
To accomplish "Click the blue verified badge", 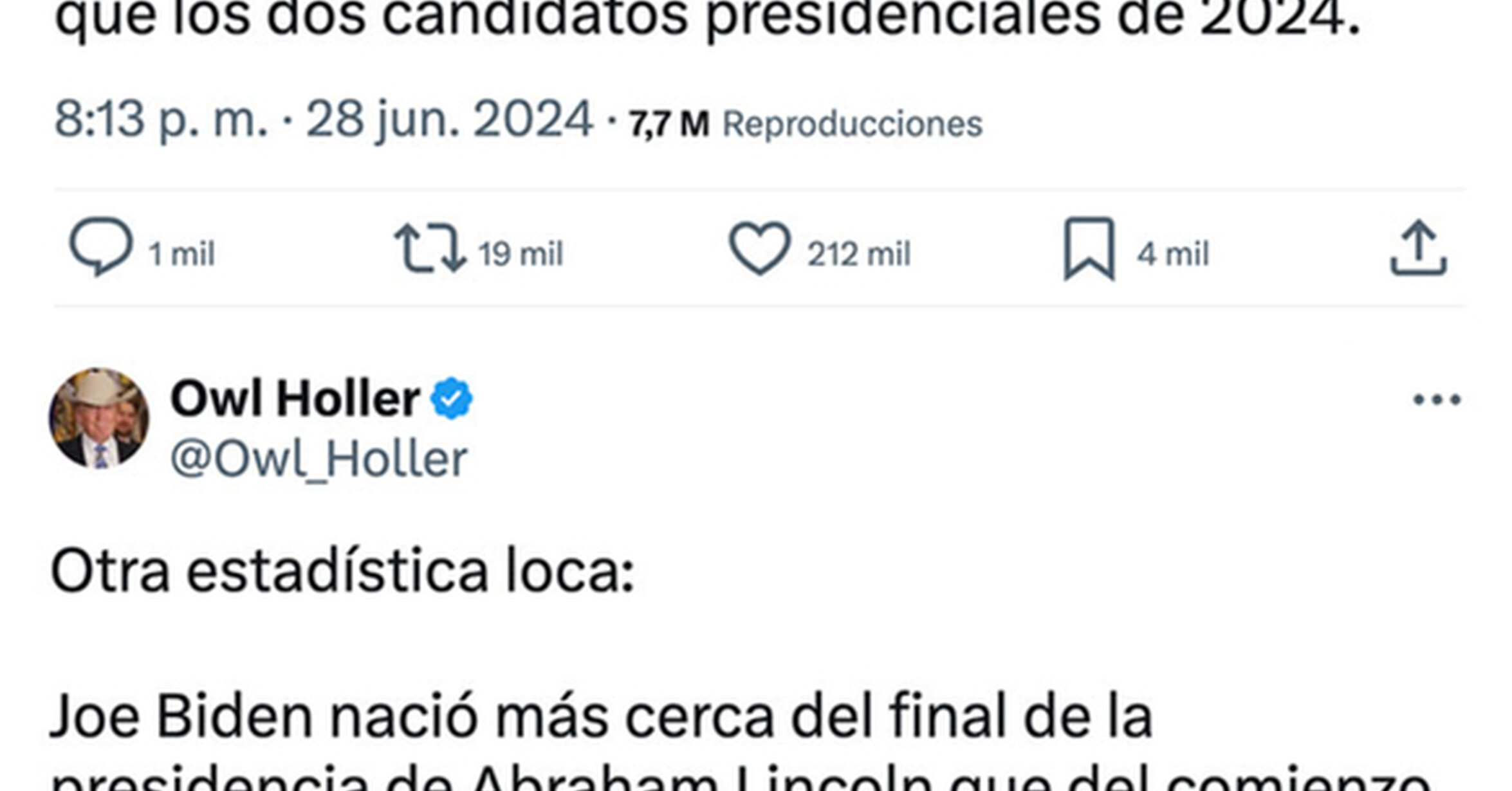I will click(452, 399).
